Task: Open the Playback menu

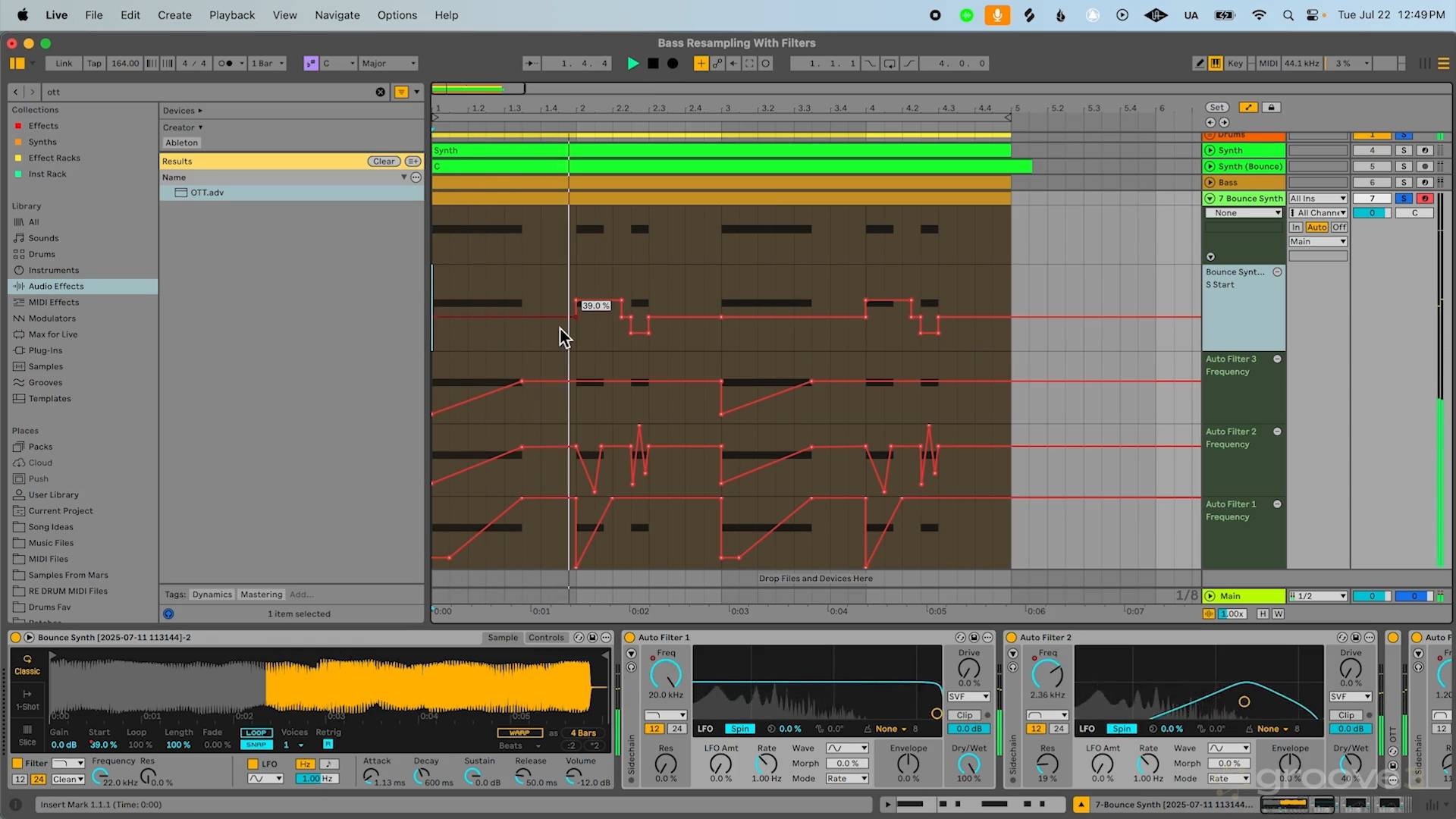Action: 232,14
